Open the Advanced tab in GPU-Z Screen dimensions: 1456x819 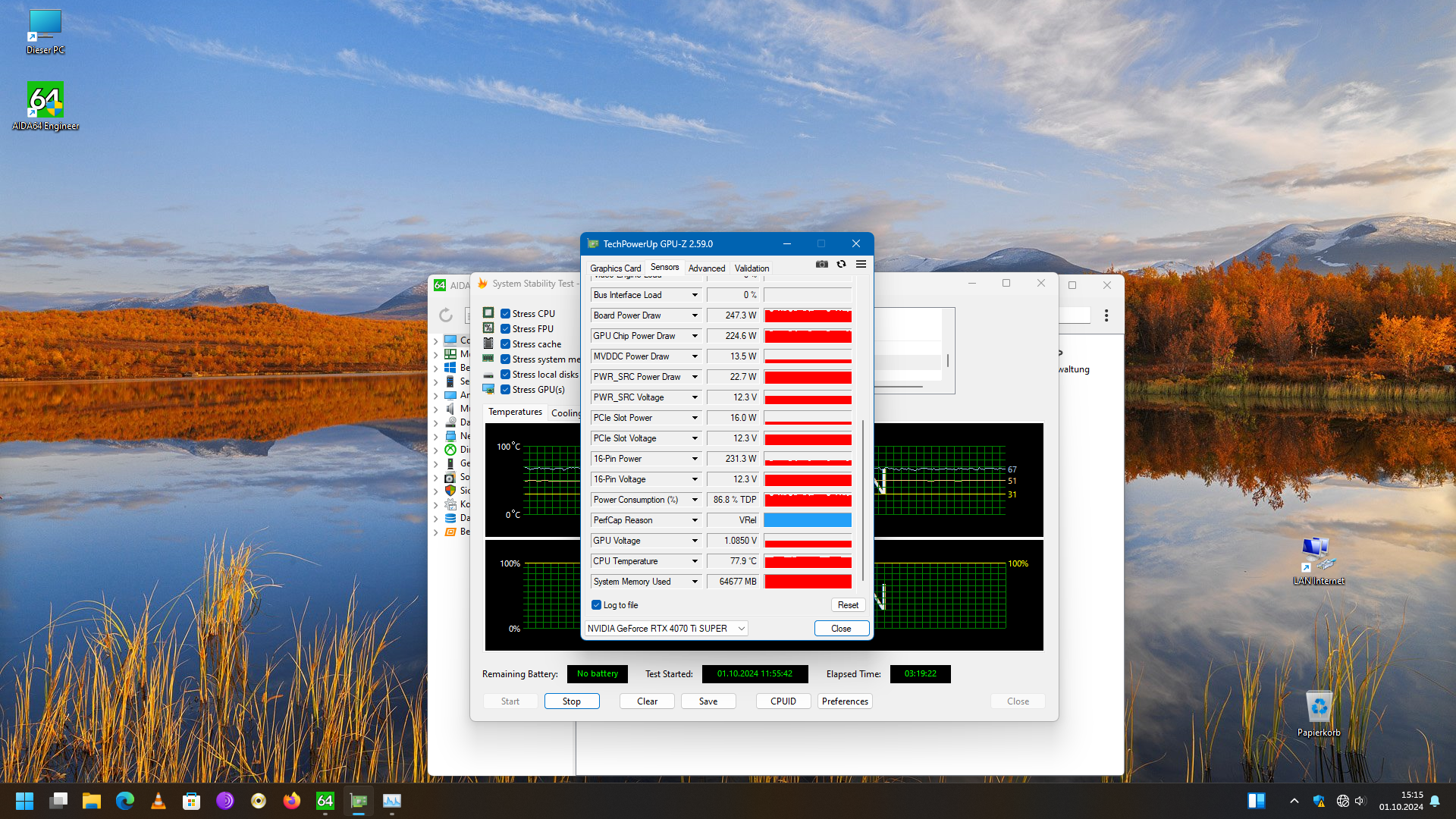click(707, 268)
